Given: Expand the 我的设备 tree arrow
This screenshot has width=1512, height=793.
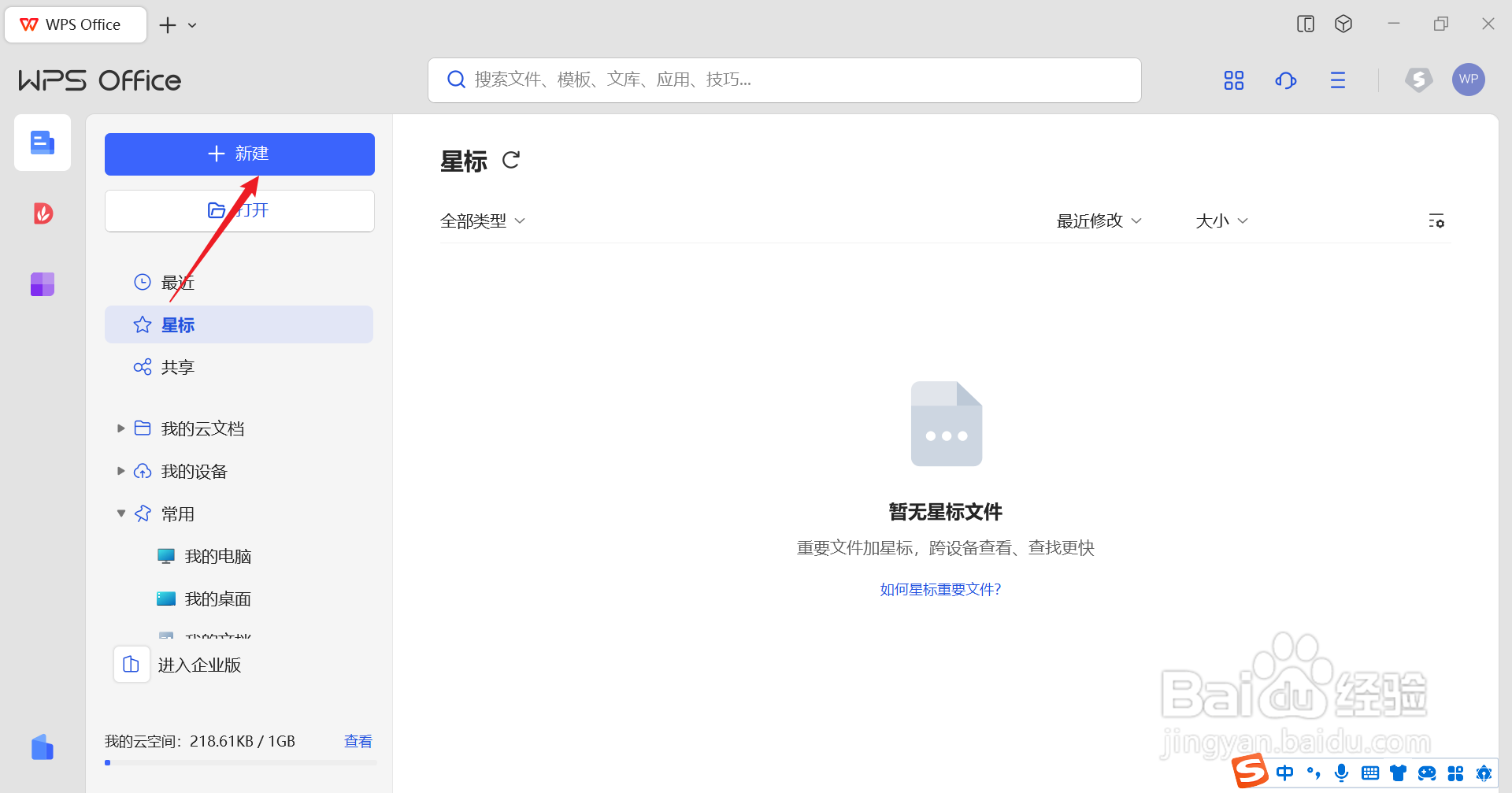Looking at the screenshot, I should point(120,471).
